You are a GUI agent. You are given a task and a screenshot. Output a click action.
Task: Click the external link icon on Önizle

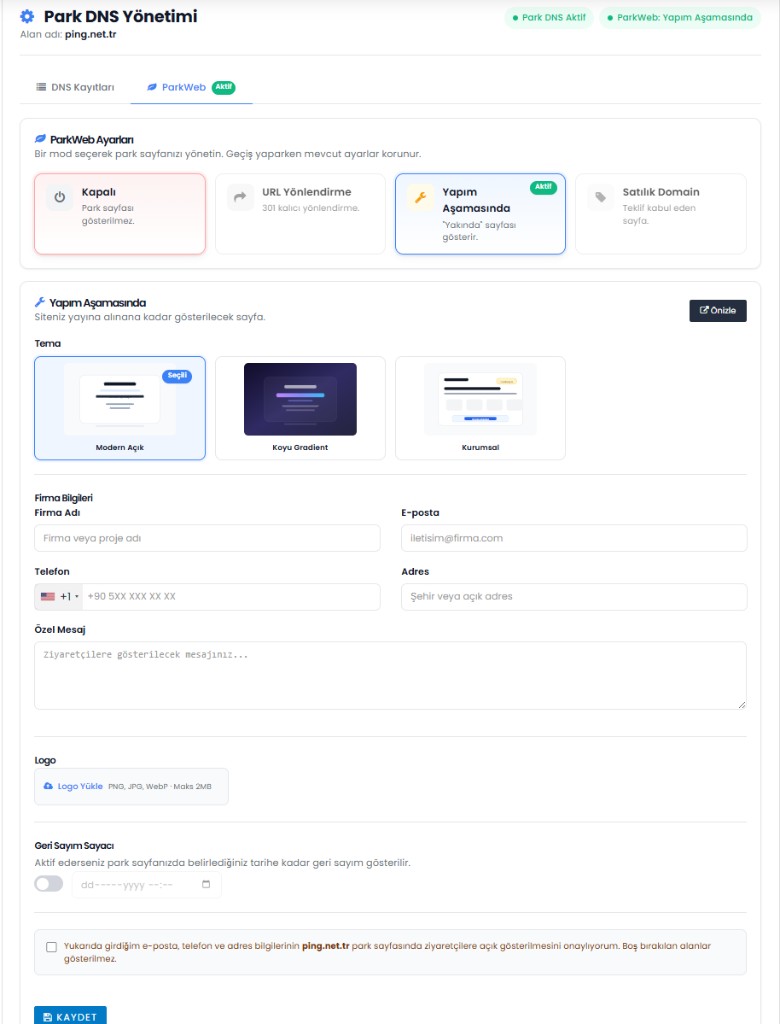(704, 310)
